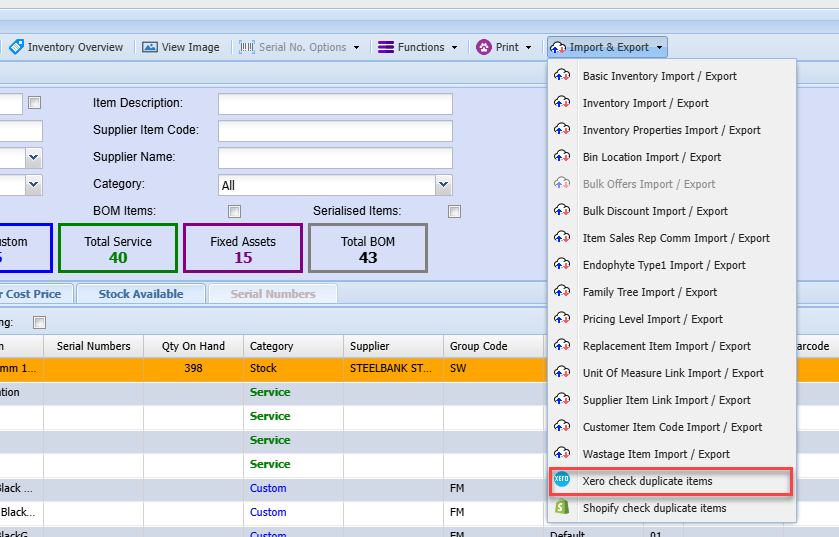Image resolution: width=839 pixels, height=537 pixels.
Task: Click the Basic Inventory Import cloud icon
Action: (562, 76)
